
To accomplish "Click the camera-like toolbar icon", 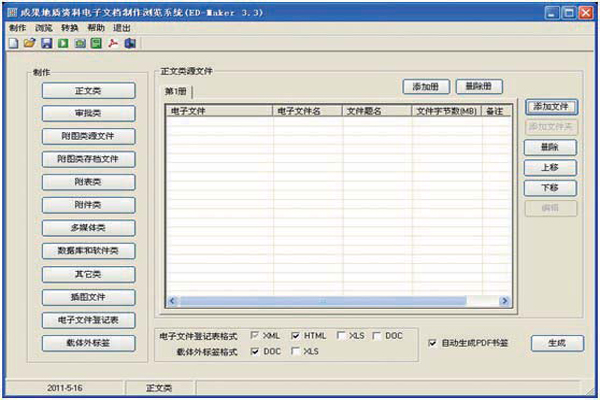I will tap(80, 44).
